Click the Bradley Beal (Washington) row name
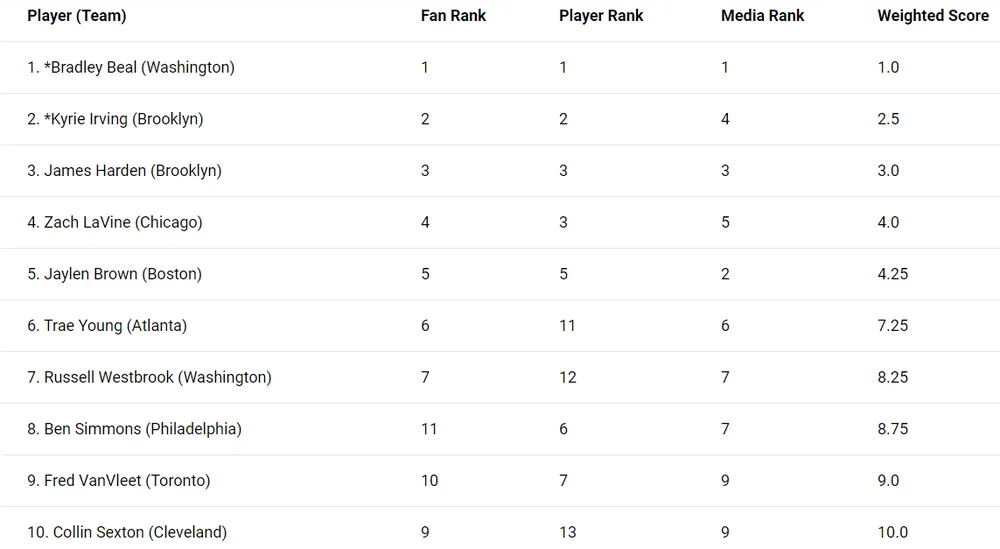This screenshot has width=1000, height=549. pos(131,68)
